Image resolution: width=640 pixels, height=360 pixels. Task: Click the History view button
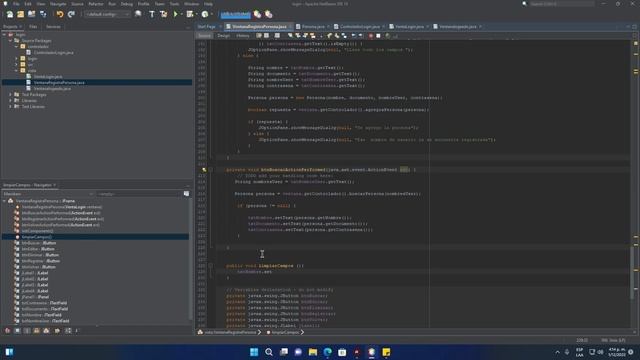242,36
